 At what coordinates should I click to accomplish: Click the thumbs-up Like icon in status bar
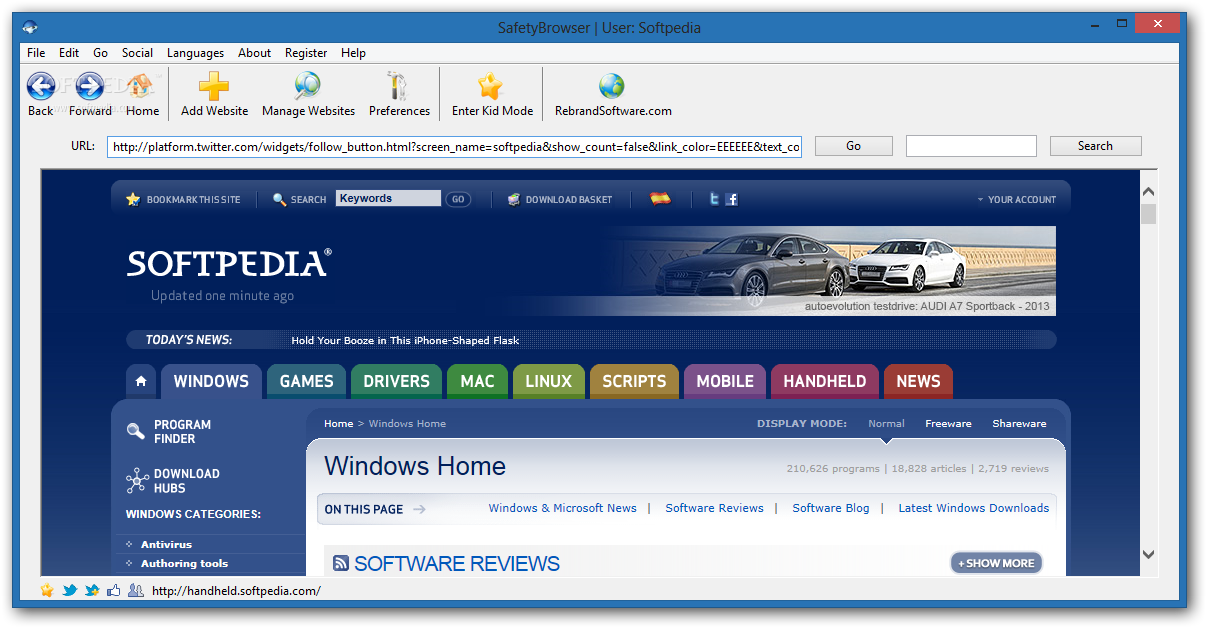point(114,590)
